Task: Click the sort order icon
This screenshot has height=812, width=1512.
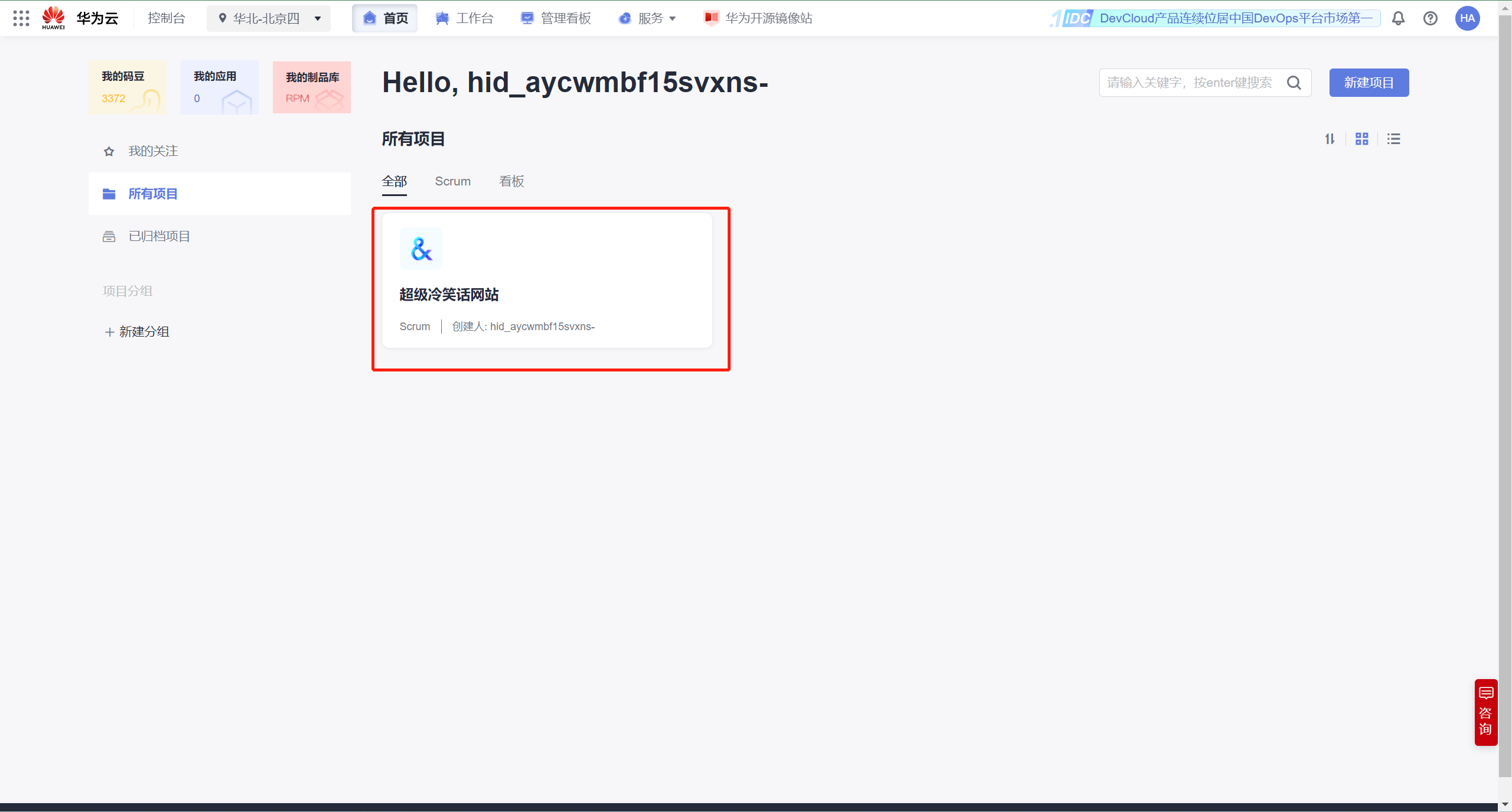Action: click(1329, 139)
